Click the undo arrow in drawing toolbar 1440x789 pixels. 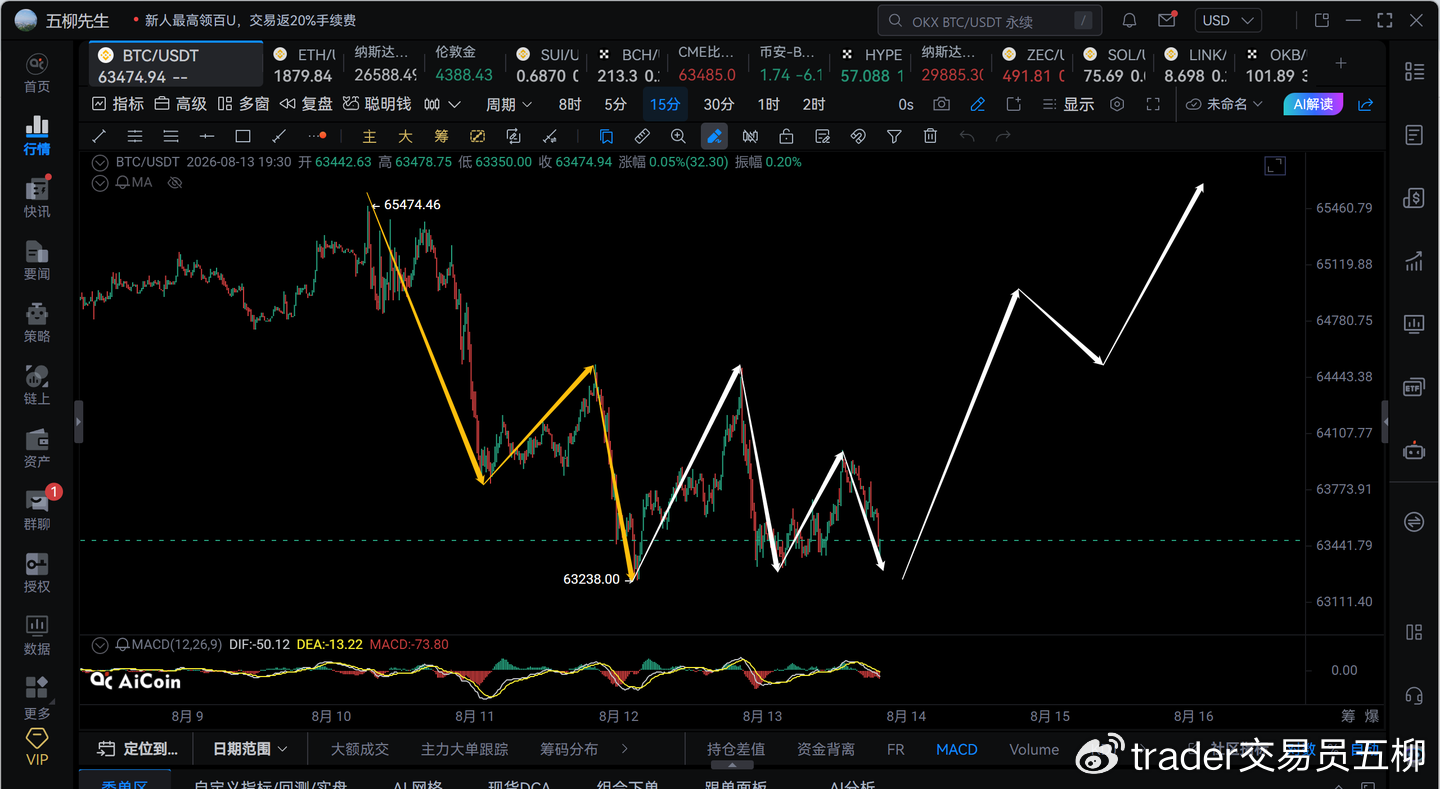(x=967, y=136)
